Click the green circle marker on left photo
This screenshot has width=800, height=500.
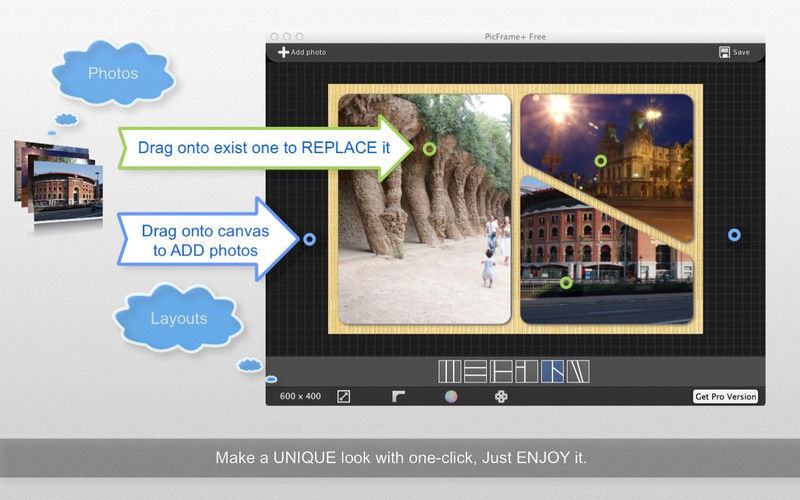[x=429, y=148]
